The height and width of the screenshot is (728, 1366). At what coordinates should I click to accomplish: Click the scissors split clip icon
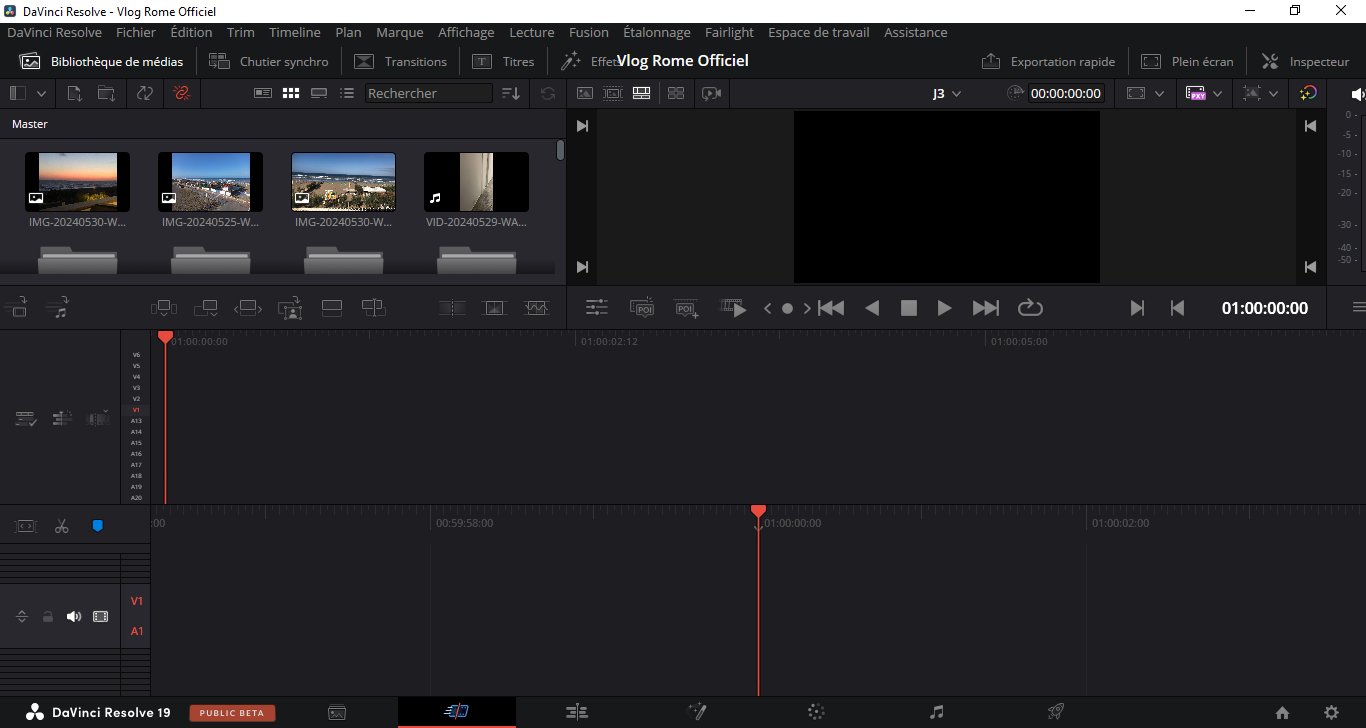[x=61, y=526]
